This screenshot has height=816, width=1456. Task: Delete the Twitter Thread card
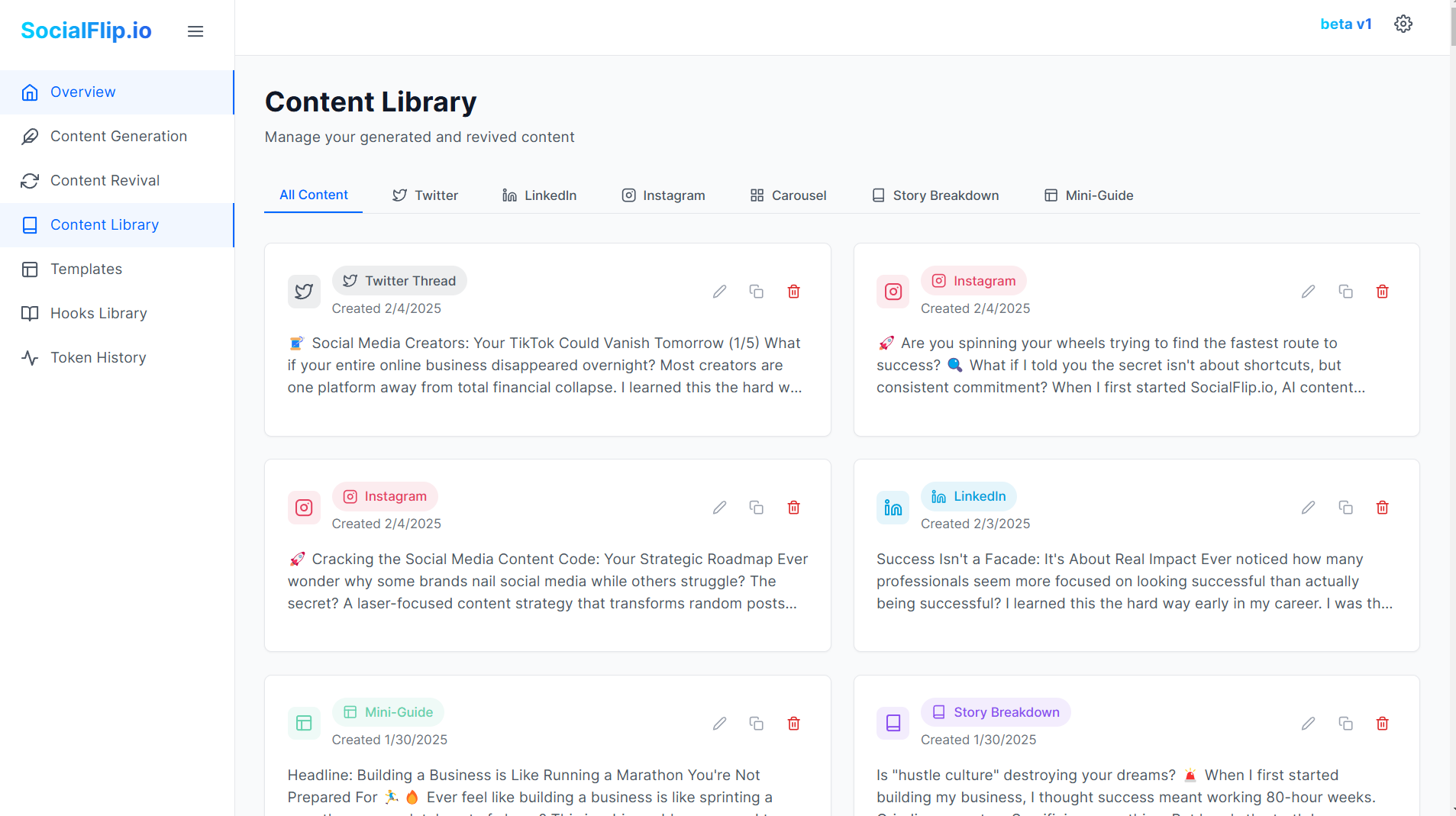[794, 292]
